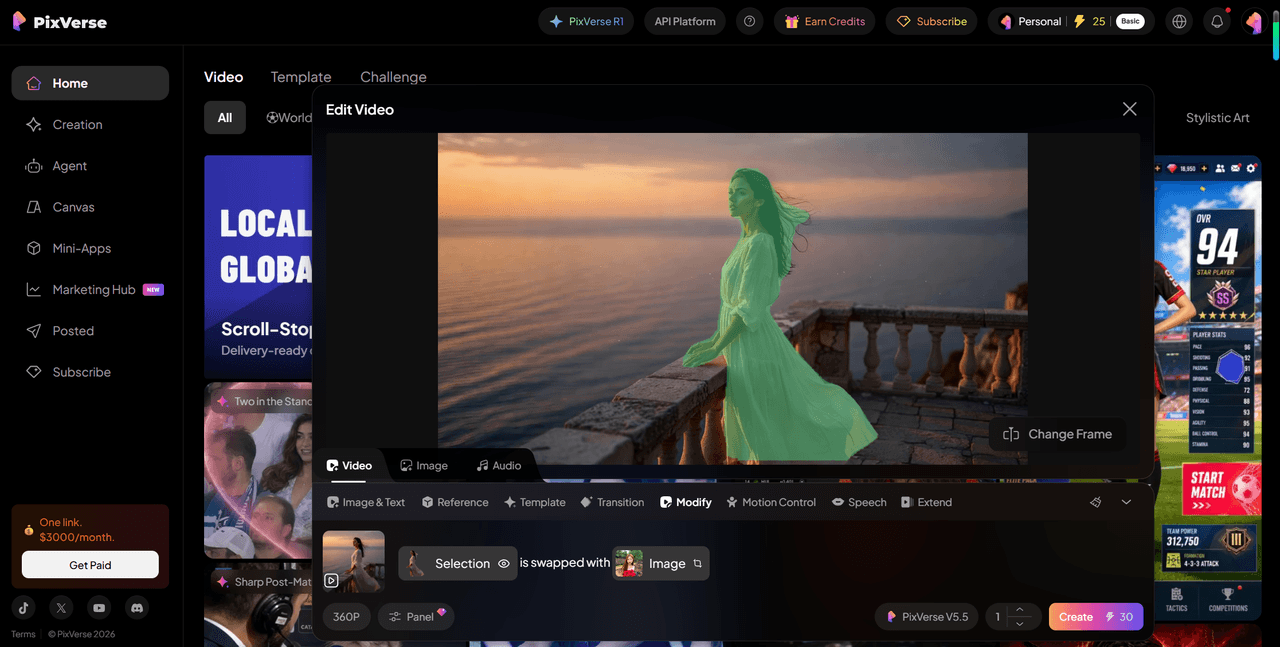Switch to the Video tab on Home
The height and width of the screenshot is (647, 1280).
pyautogui.click(x=223, y=77)
